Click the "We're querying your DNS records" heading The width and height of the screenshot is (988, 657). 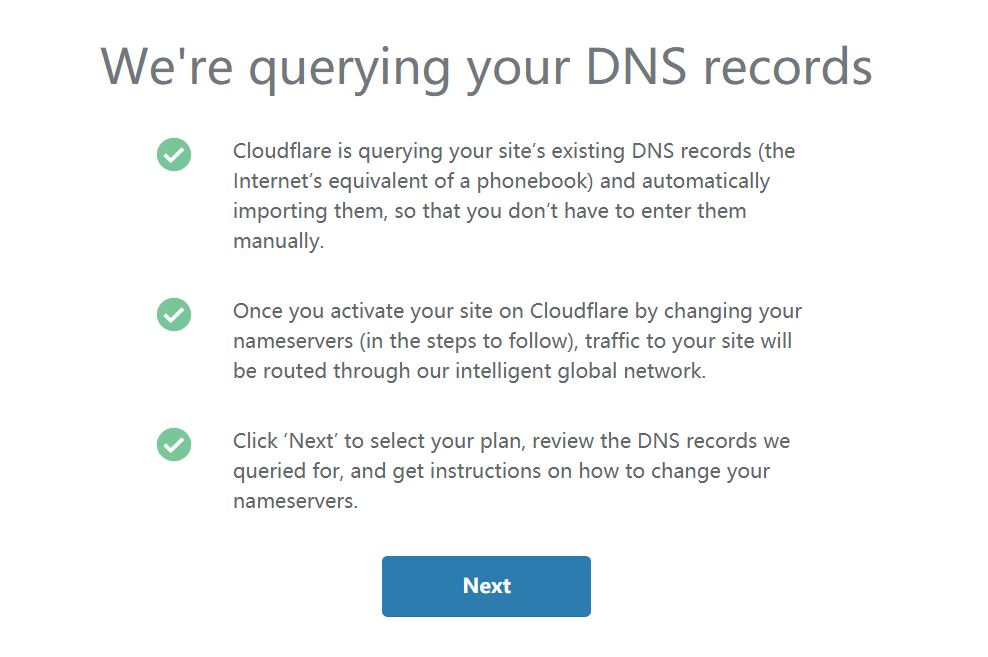(486, 66)
